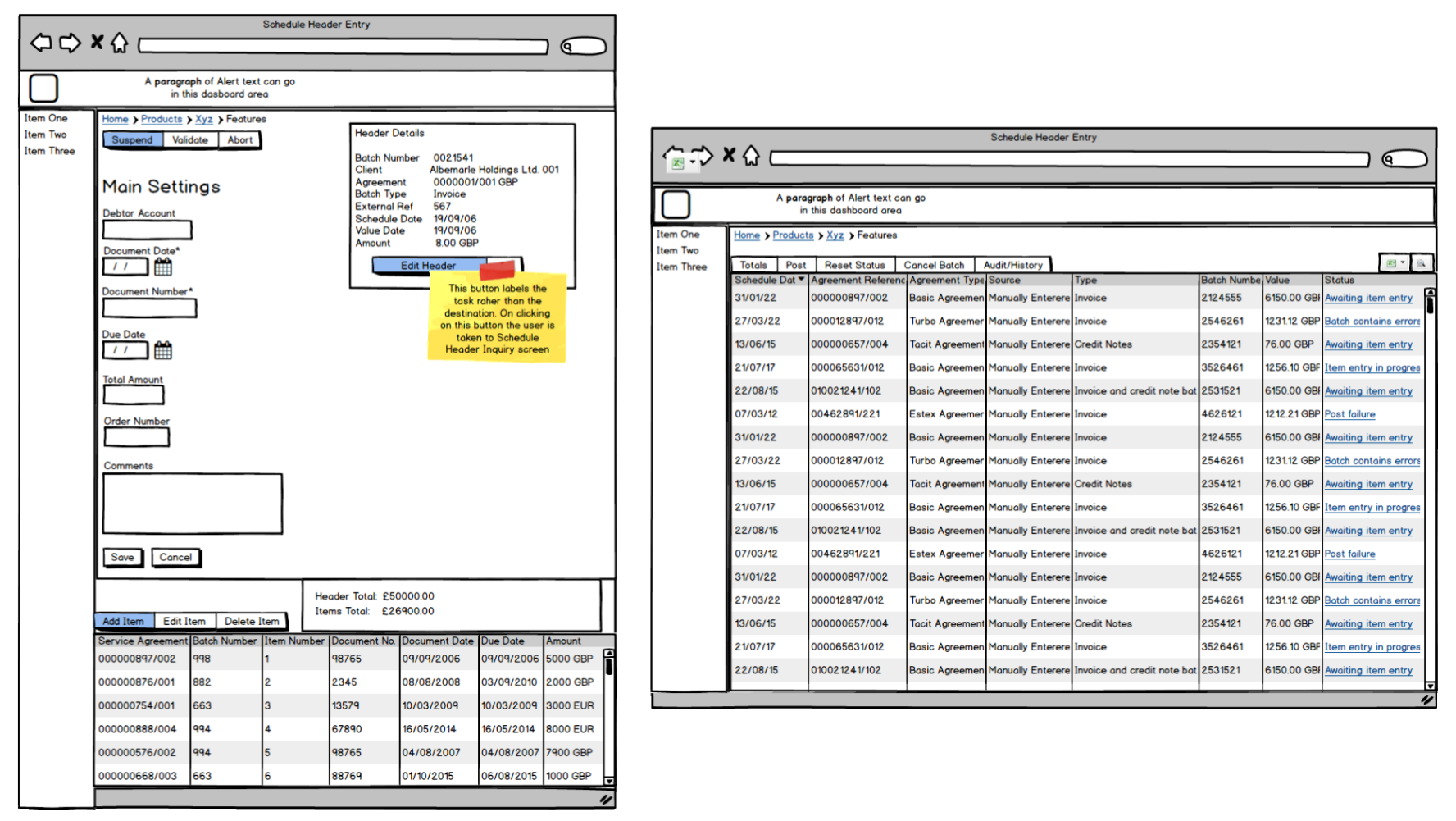The width and height of the screenshot is (1456, 821).
Task: Click the Amount column header in items table
Action: (x=573, y=641)
